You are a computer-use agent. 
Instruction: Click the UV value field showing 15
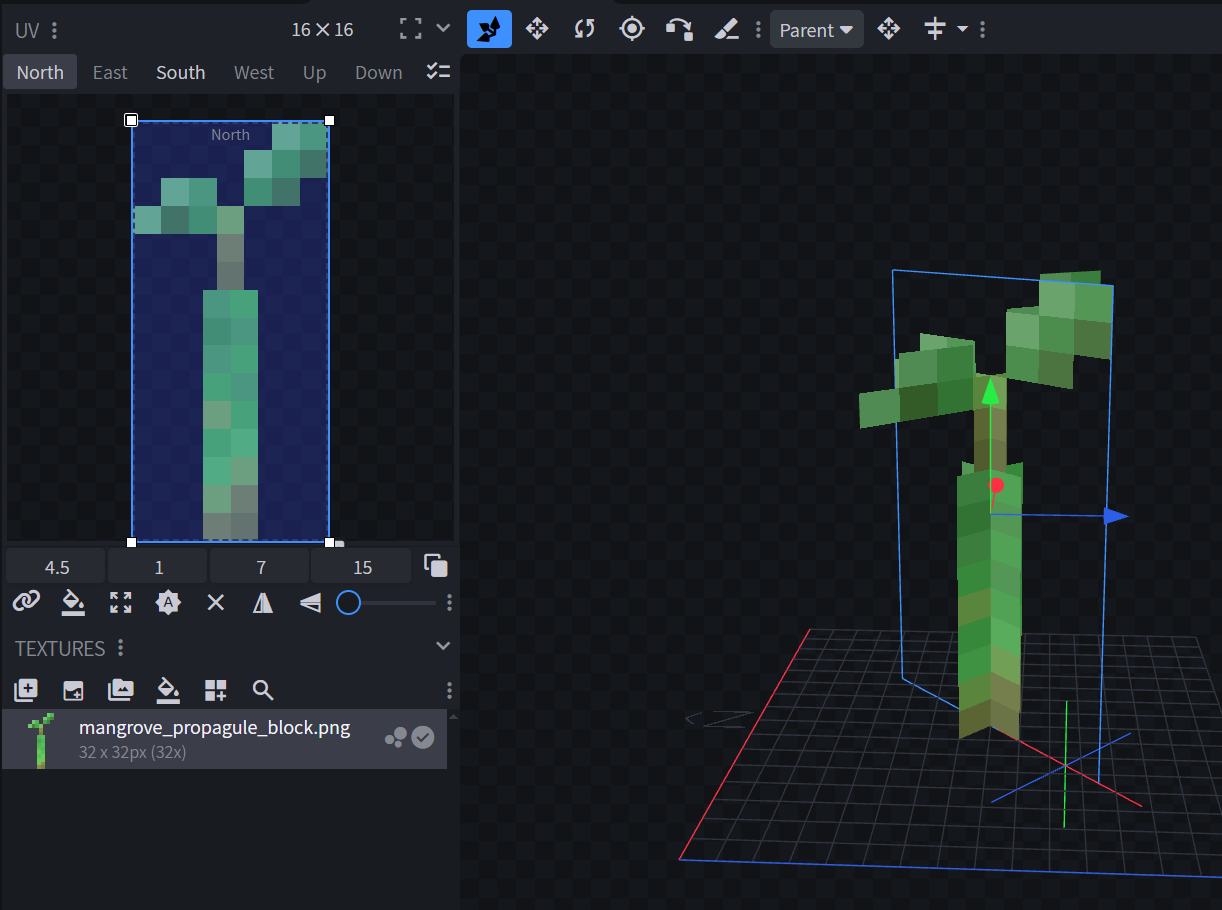pos(362,567)
